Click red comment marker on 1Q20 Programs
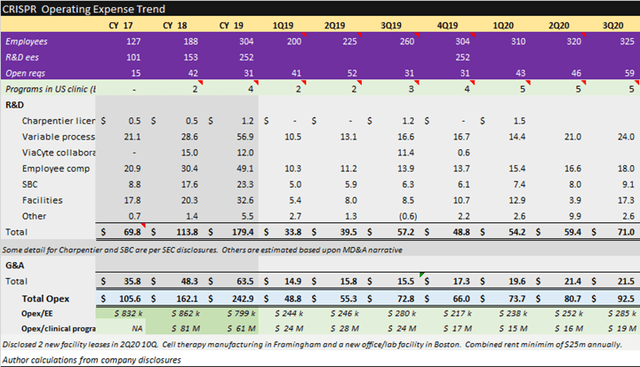Screen dimensions: 640x367 pyautogui.click(x=528, y=83)
